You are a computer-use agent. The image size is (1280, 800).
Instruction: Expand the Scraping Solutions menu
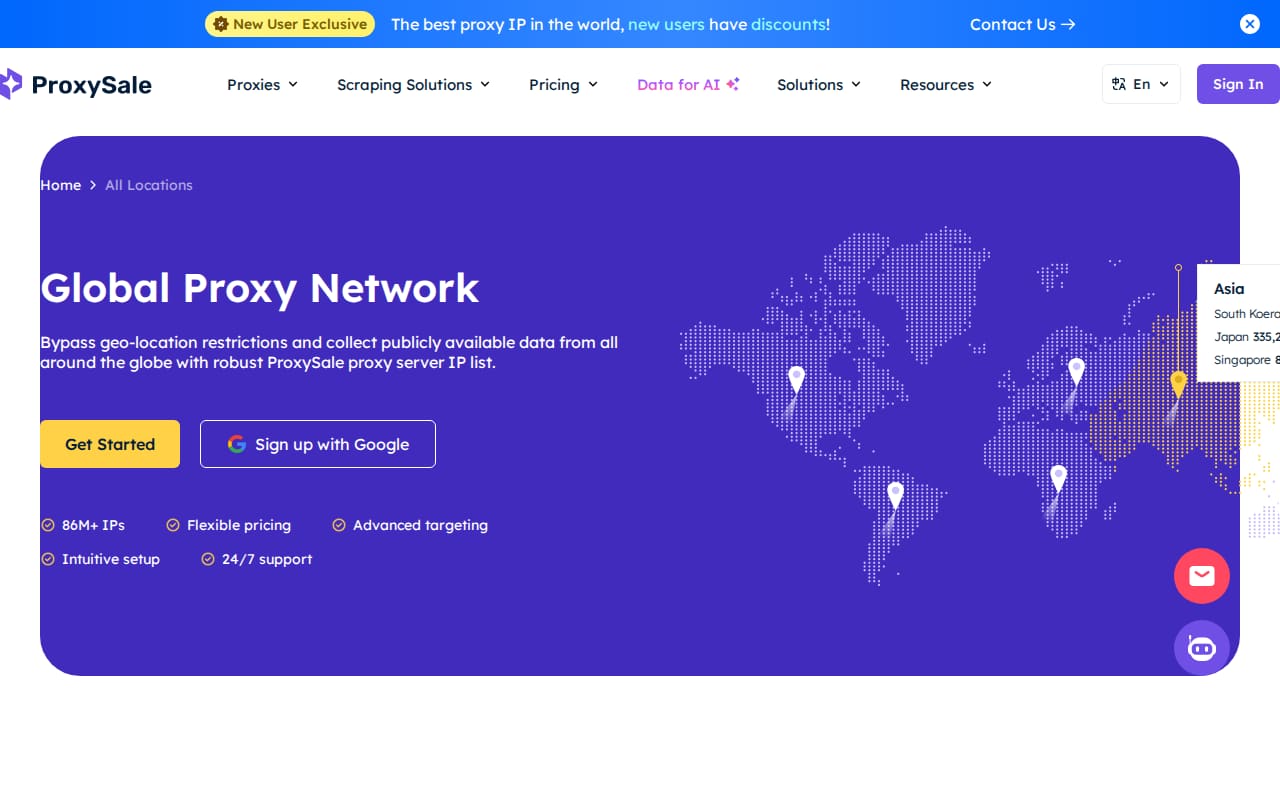413,85
